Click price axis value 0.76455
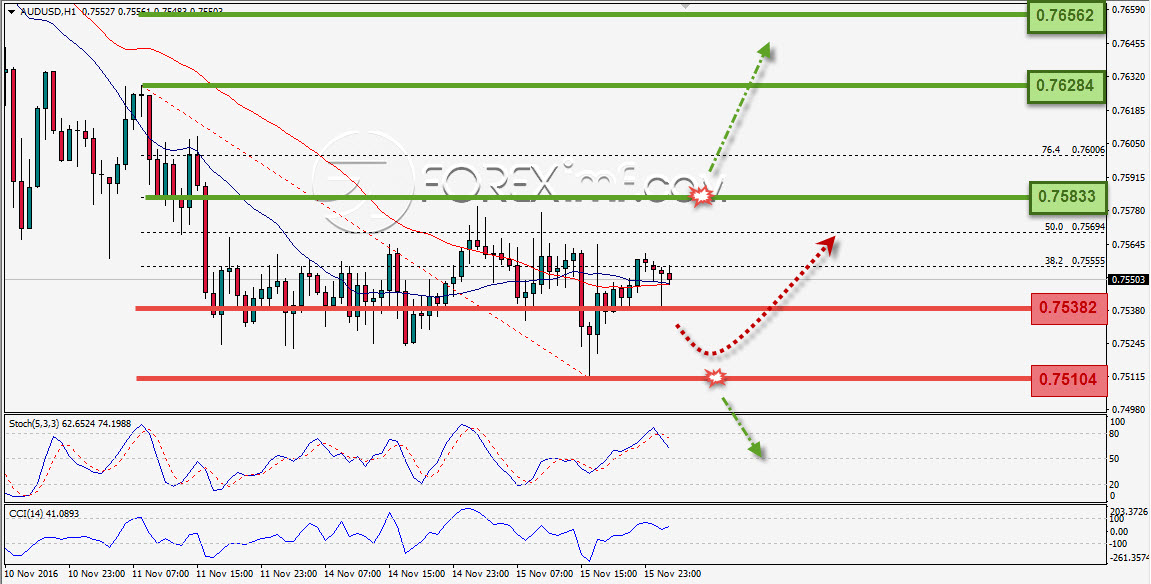 1129,44
